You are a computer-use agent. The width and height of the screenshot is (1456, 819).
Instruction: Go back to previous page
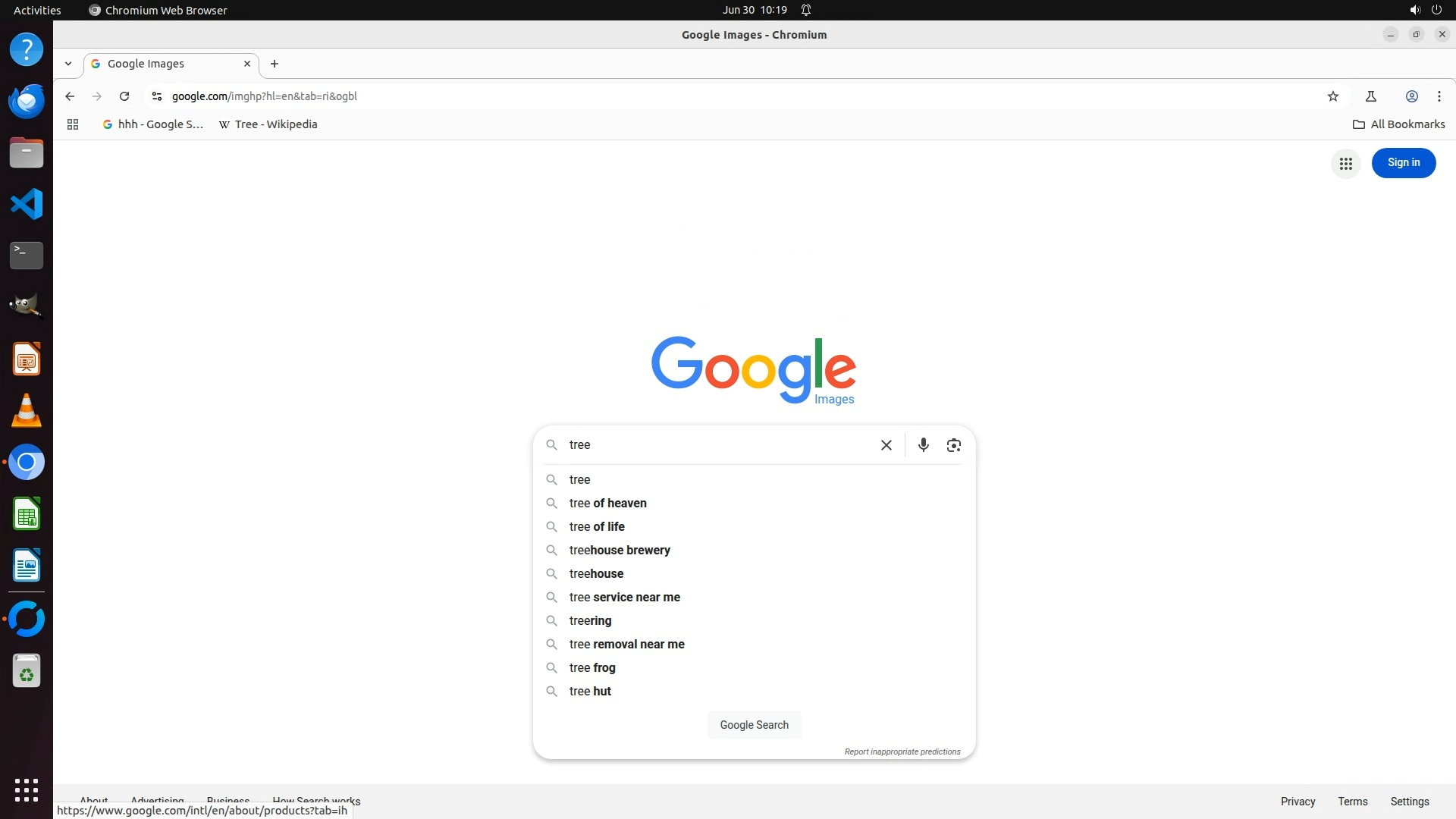pos(70,96)
